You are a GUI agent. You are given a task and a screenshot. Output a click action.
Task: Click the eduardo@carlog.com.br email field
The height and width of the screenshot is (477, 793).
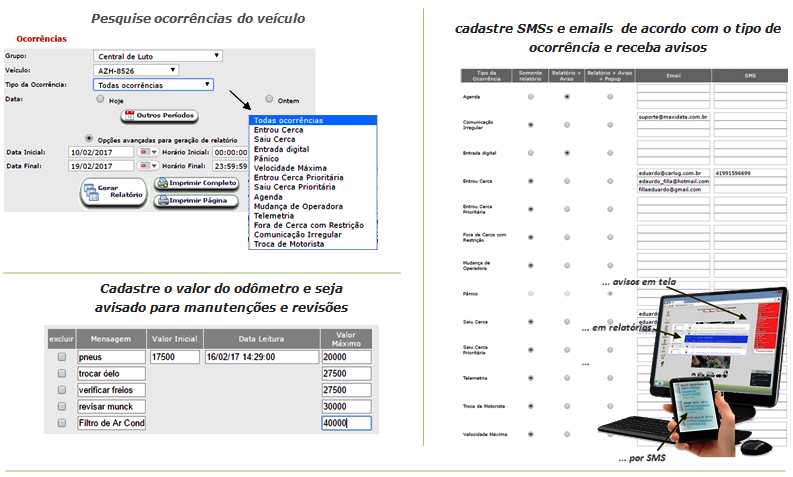click(x=673, y=173)
